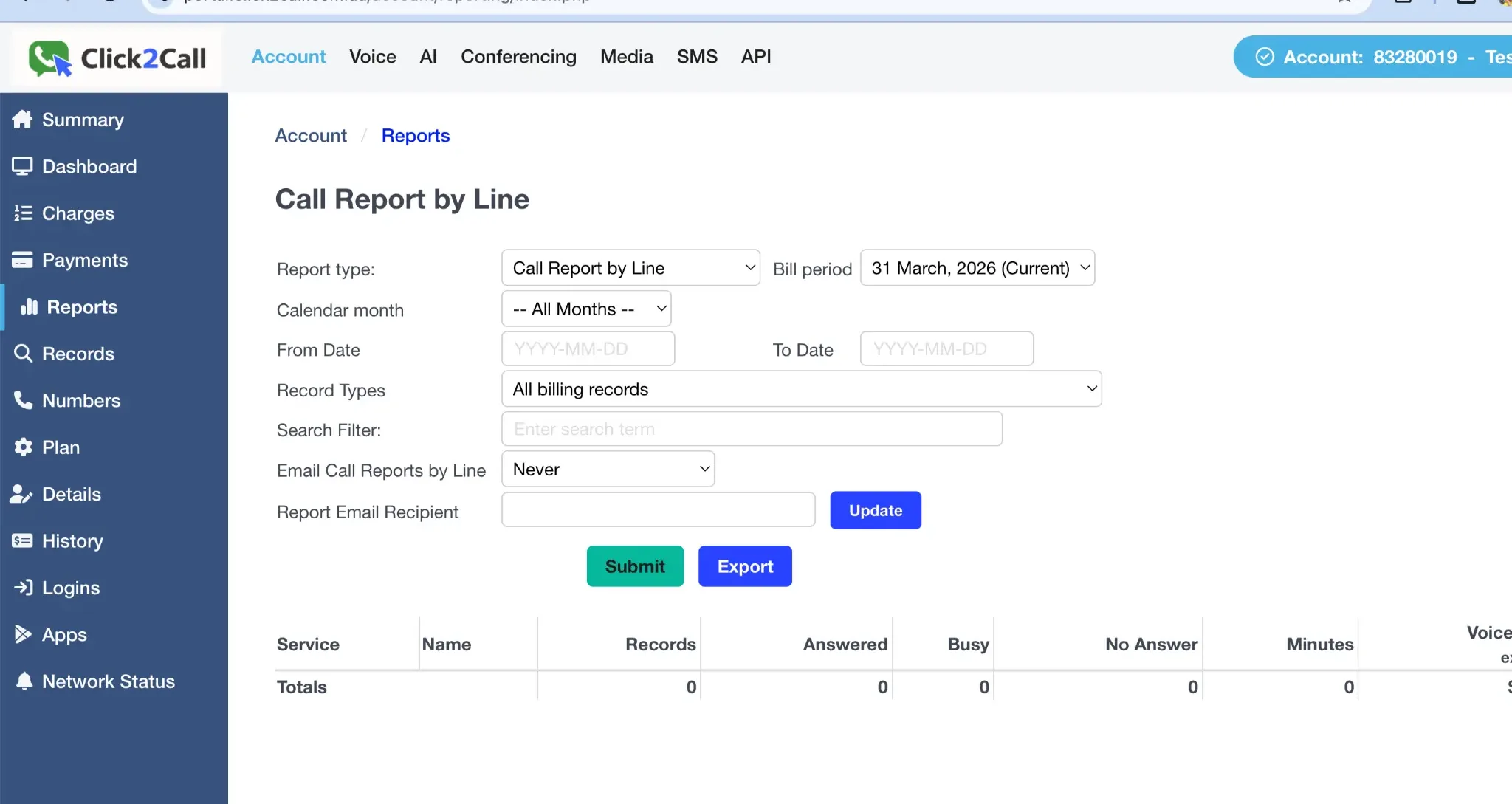Select the Records magnifier icon
1512x804 pixels.
[23, 354]
